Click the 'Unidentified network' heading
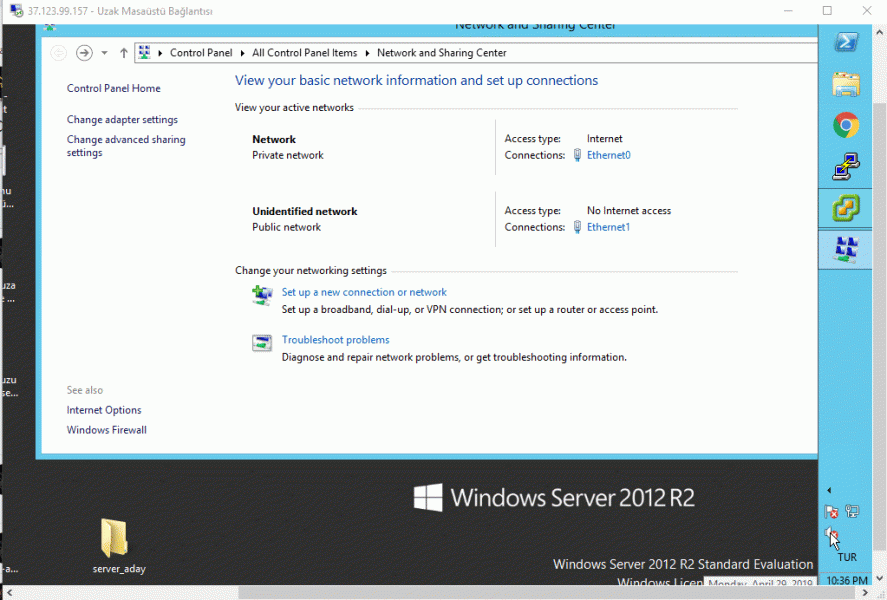Screen dimensions: 887x600 coord(304,211)
